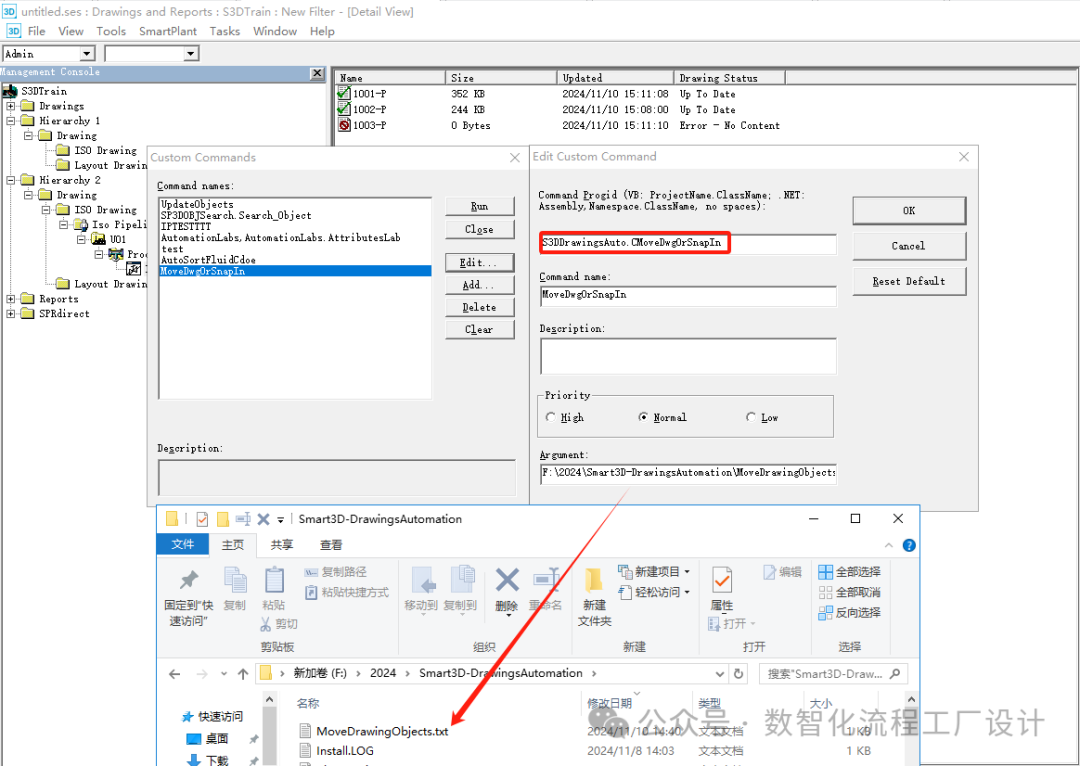The image size is (1080, 766).
Task: Click the 1003-P error status icon
Action: click(x=344, y=125)
